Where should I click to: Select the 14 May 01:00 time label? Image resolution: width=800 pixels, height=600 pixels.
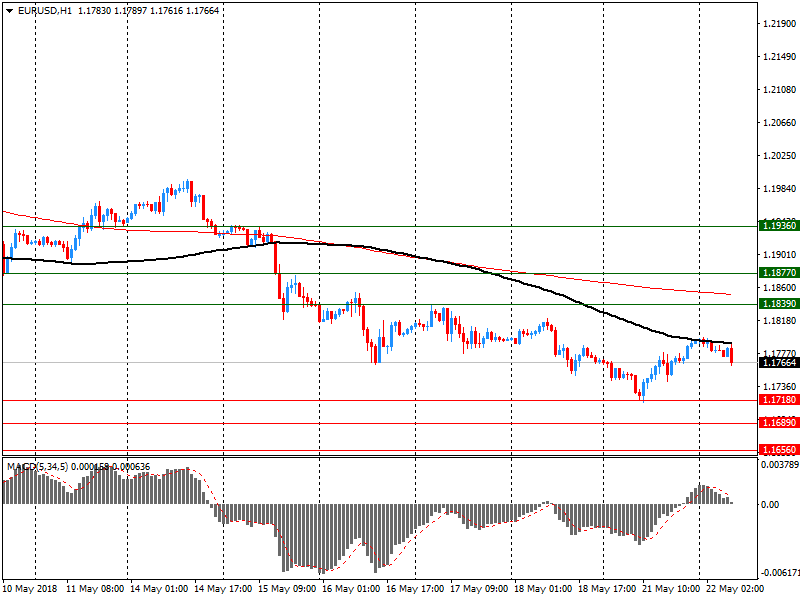(x=159, y=589)
